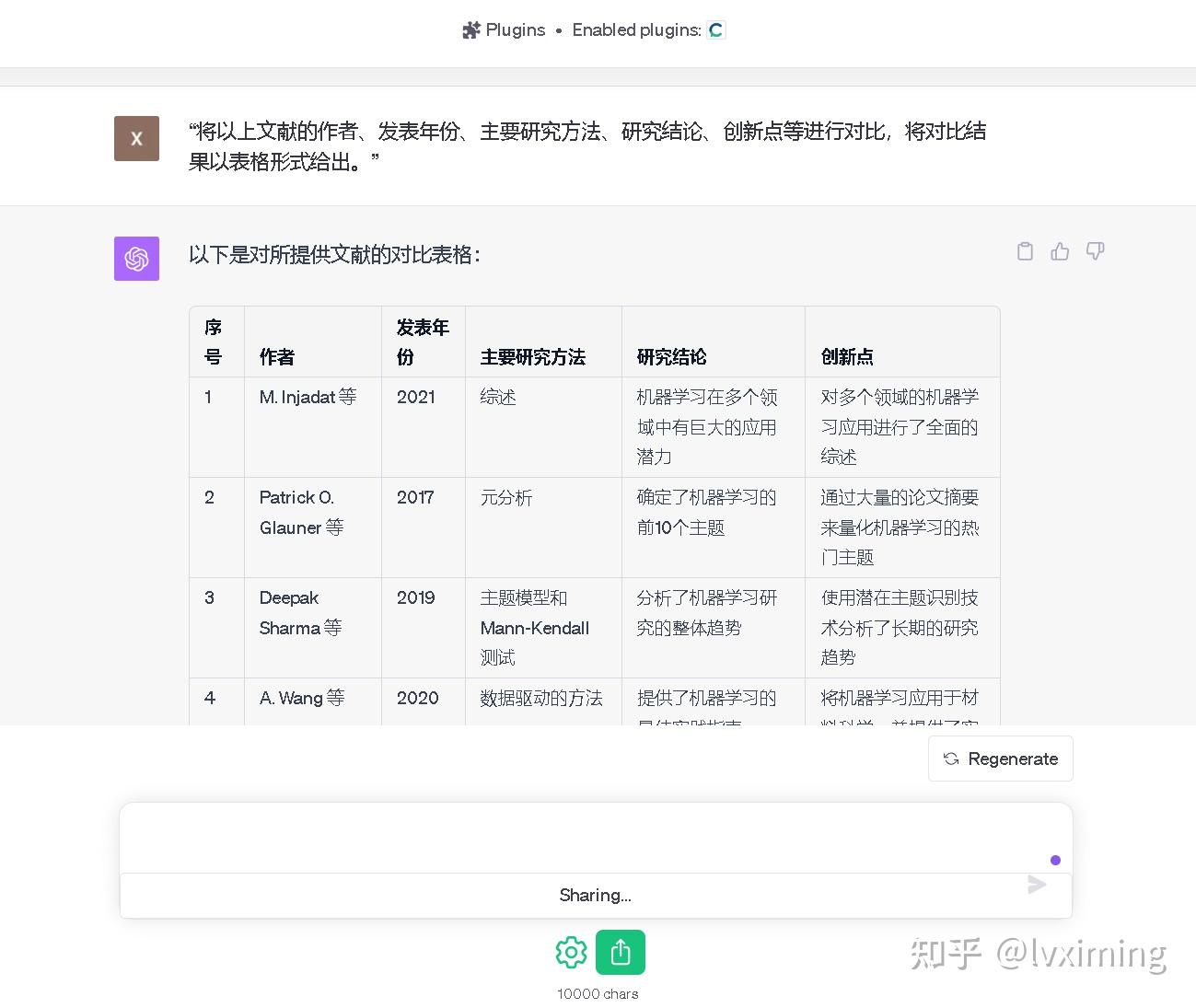This screenshot has height=1008, width=1196.
Task: Select the "Deepak Sharma 等" table cell
Action: 301,613
